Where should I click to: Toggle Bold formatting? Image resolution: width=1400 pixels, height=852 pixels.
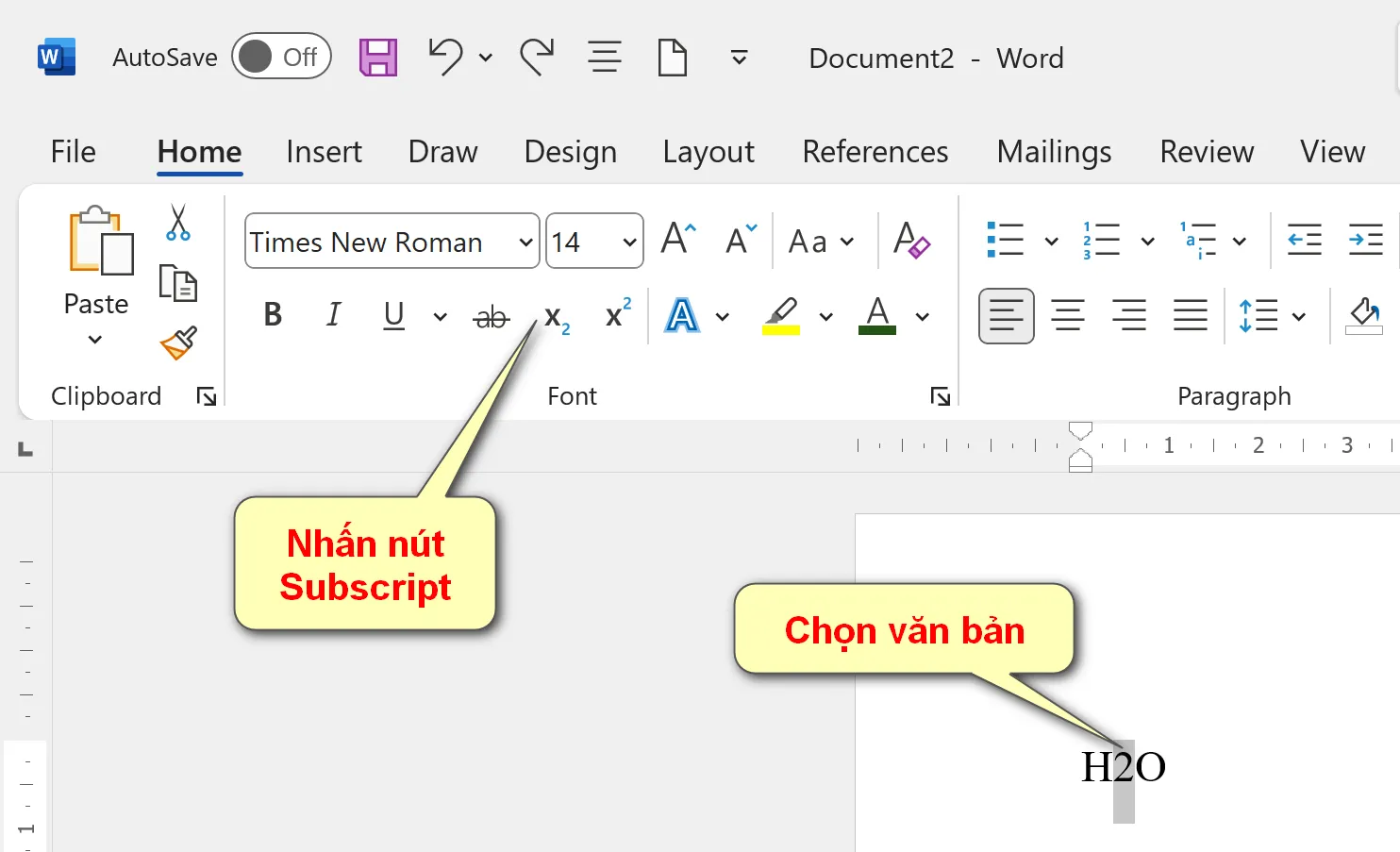click(272, 315)
